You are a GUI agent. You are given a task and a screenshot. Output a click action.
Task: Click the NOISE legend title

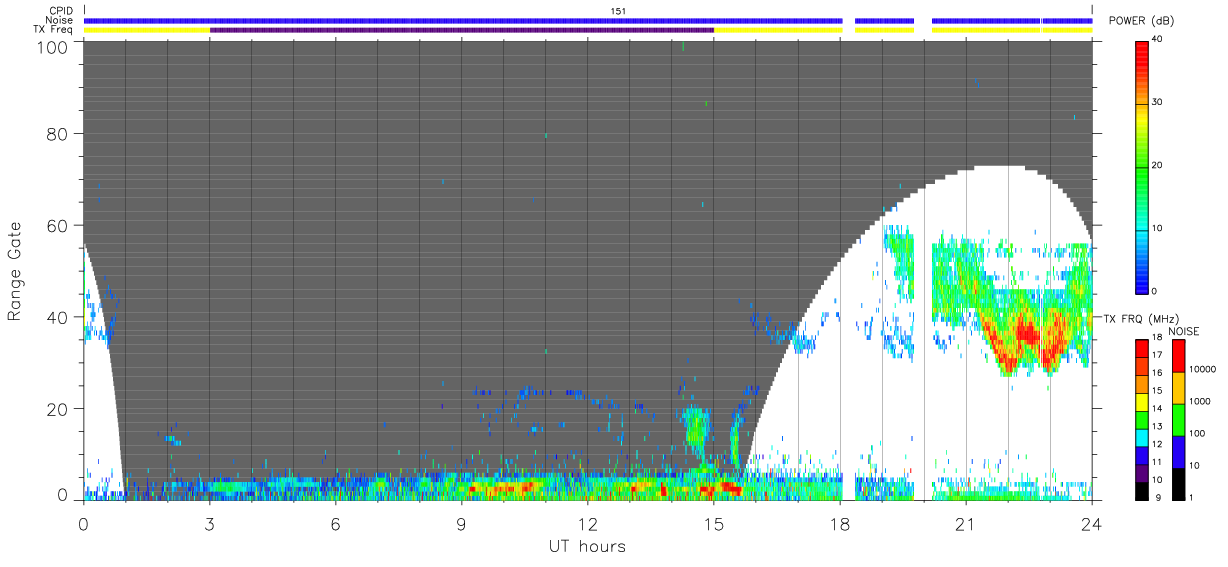pos(1184,331)
